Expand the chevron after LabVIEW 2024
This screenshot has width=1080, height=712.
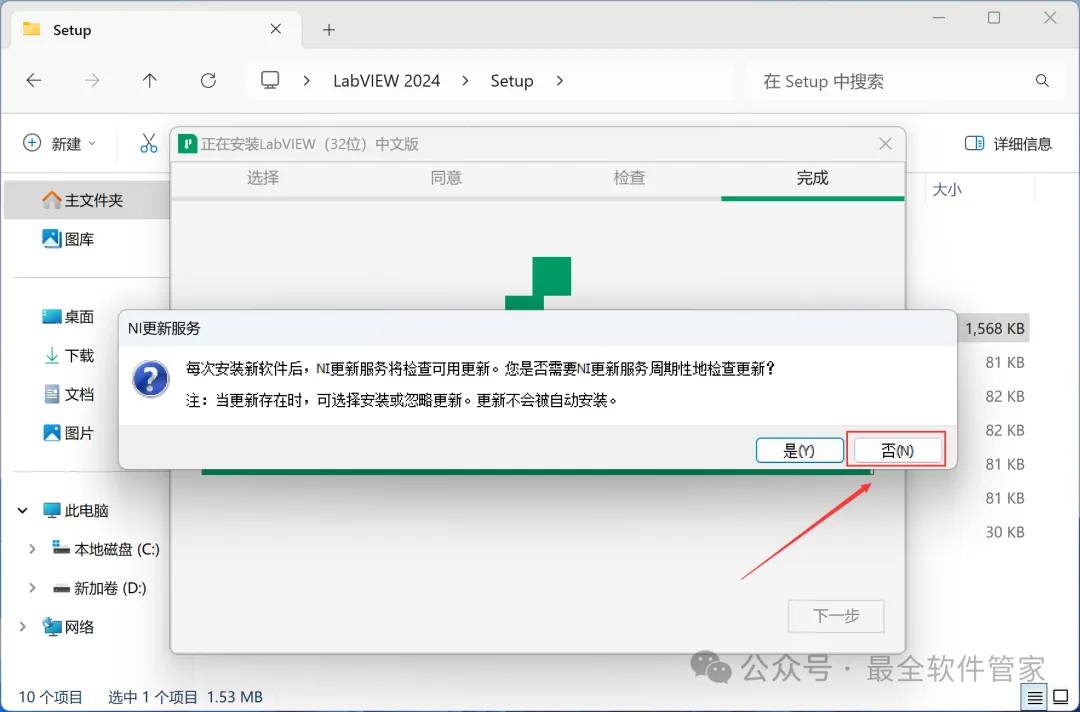[x=466, y=81]
